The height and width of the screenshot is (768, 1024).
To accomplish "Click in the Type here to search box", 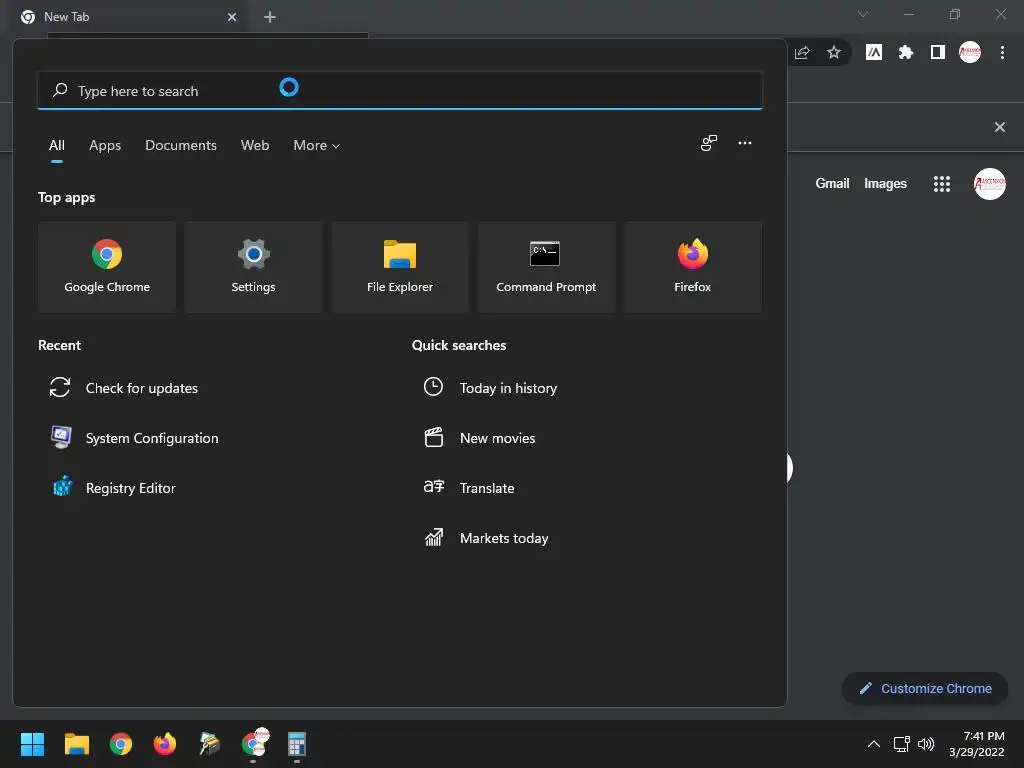I will pos(400,91).
